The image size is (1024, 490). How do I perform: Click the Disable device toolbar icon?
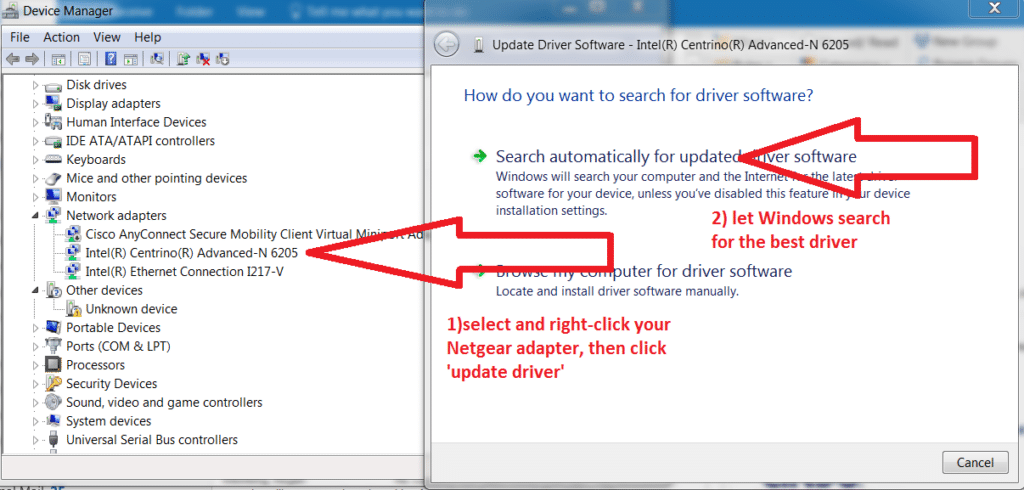tap(223, 59)
